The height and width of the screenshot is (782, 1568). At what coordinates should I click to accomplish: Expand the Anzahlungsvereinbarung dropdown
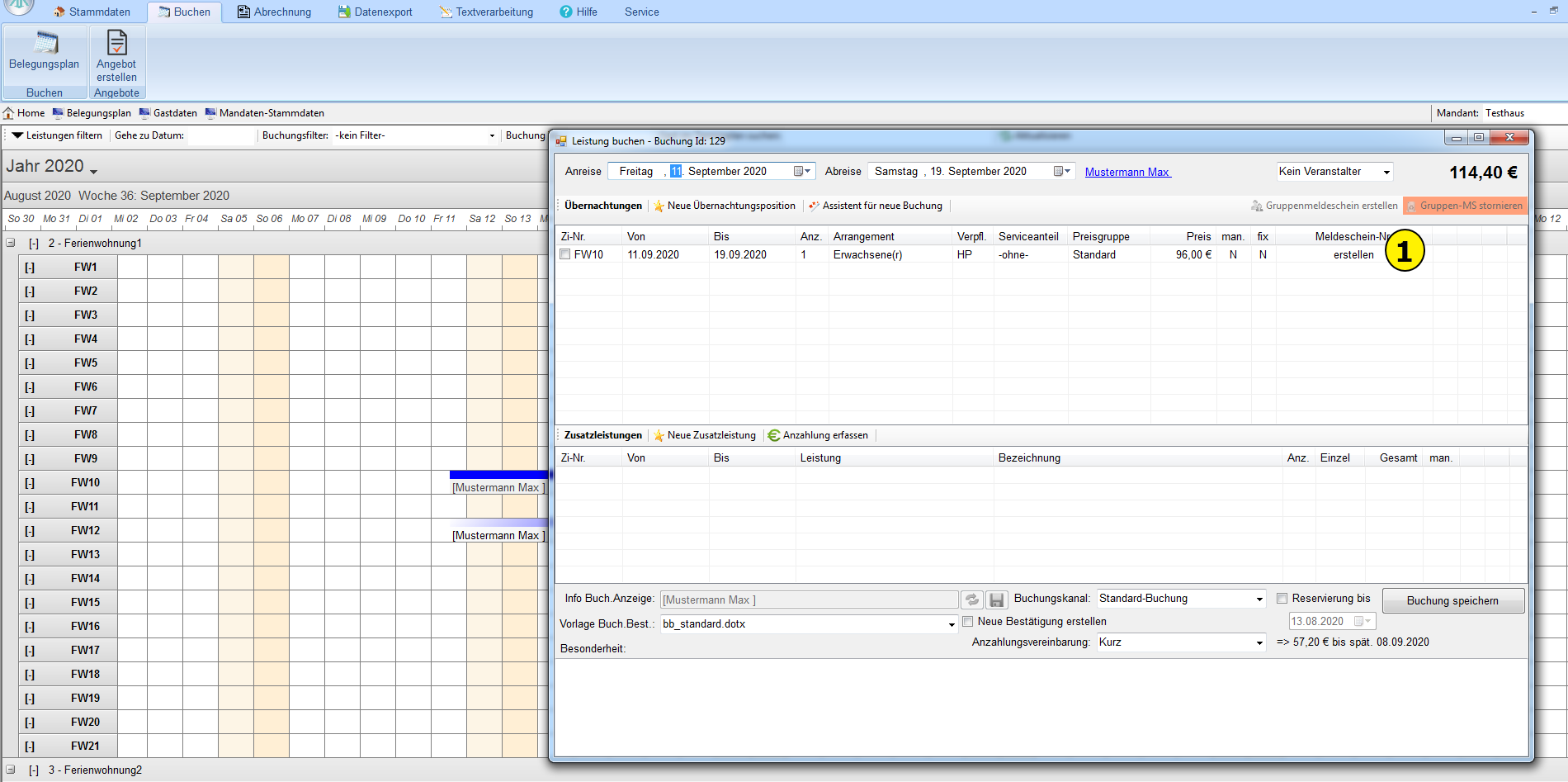click(1259, 643)
